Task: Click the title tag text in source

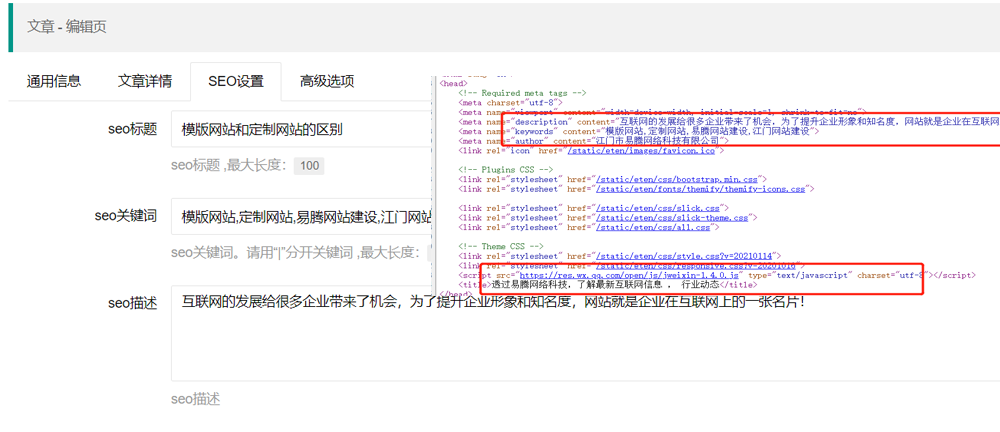Action: pyautogui.click(x=607, y=285)
